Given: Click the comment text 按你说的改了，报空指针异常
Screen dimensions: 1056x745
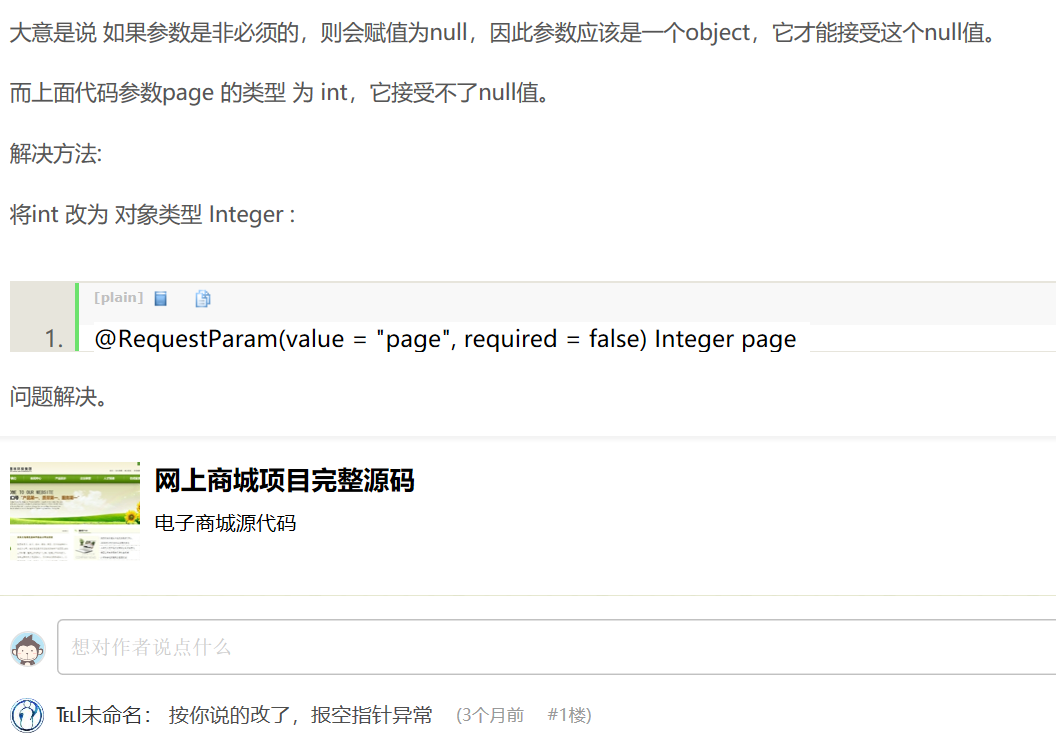Looking at the screenshot, I should click(x=300, y=715).
